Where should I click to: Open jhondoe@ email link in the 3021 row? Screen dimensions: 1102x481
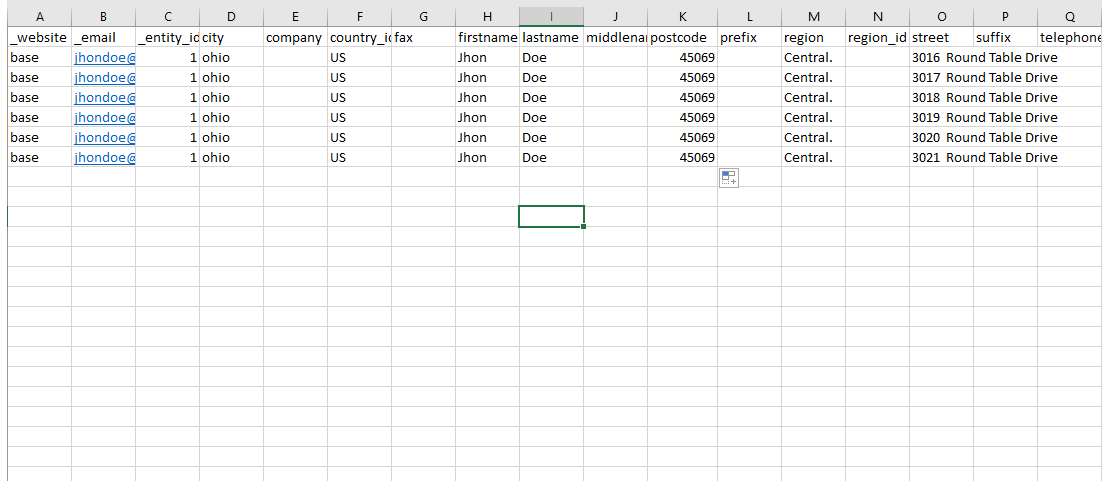pos(105,158)
